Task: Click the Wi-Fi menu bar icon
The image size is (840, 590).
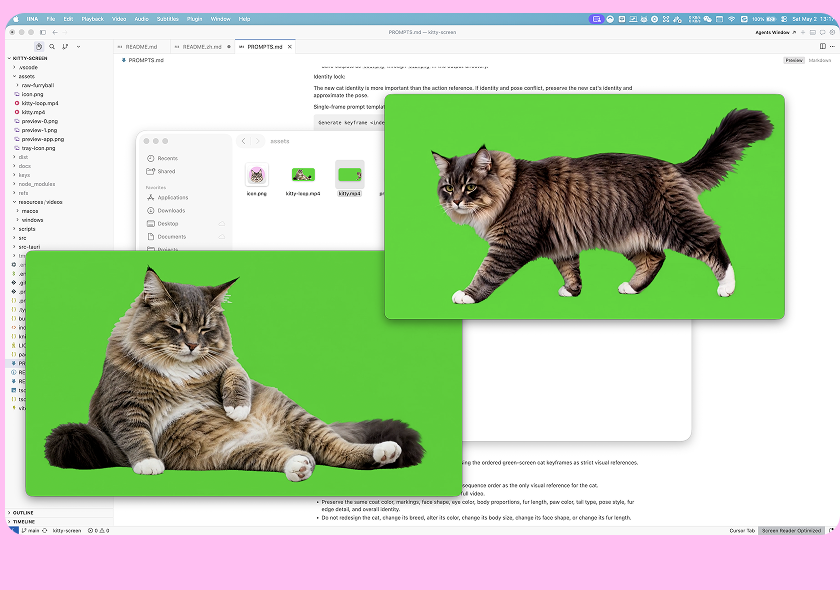Action: 731,19
